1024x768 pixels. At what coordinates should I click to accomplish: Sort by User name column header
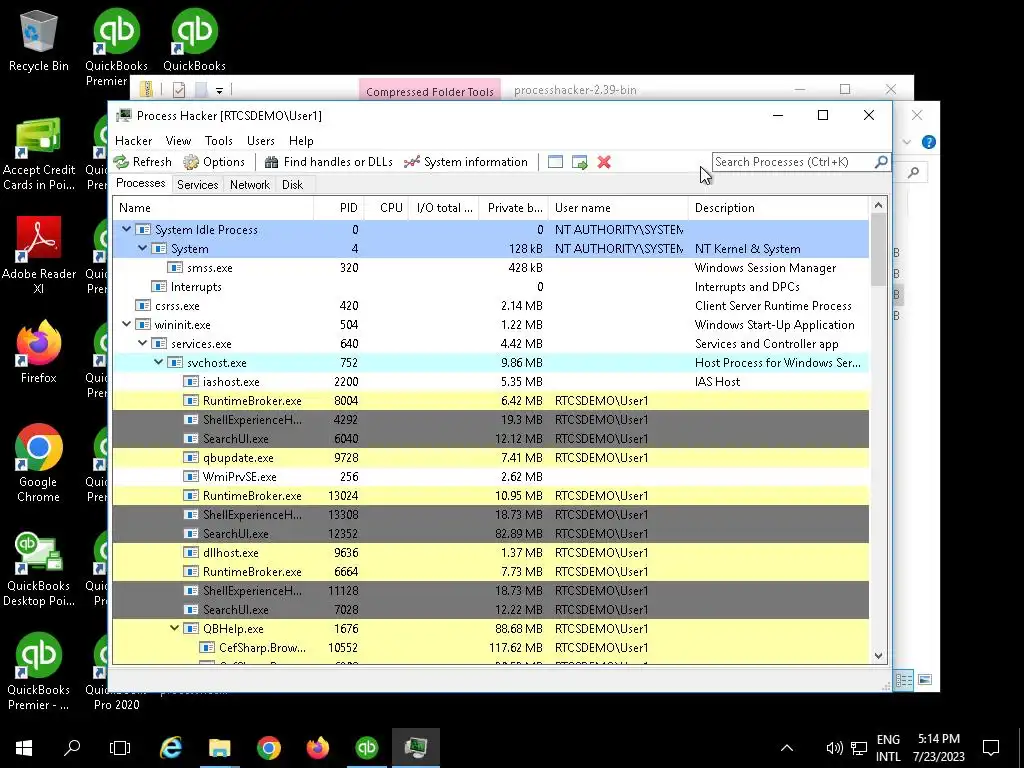point(618,208)
